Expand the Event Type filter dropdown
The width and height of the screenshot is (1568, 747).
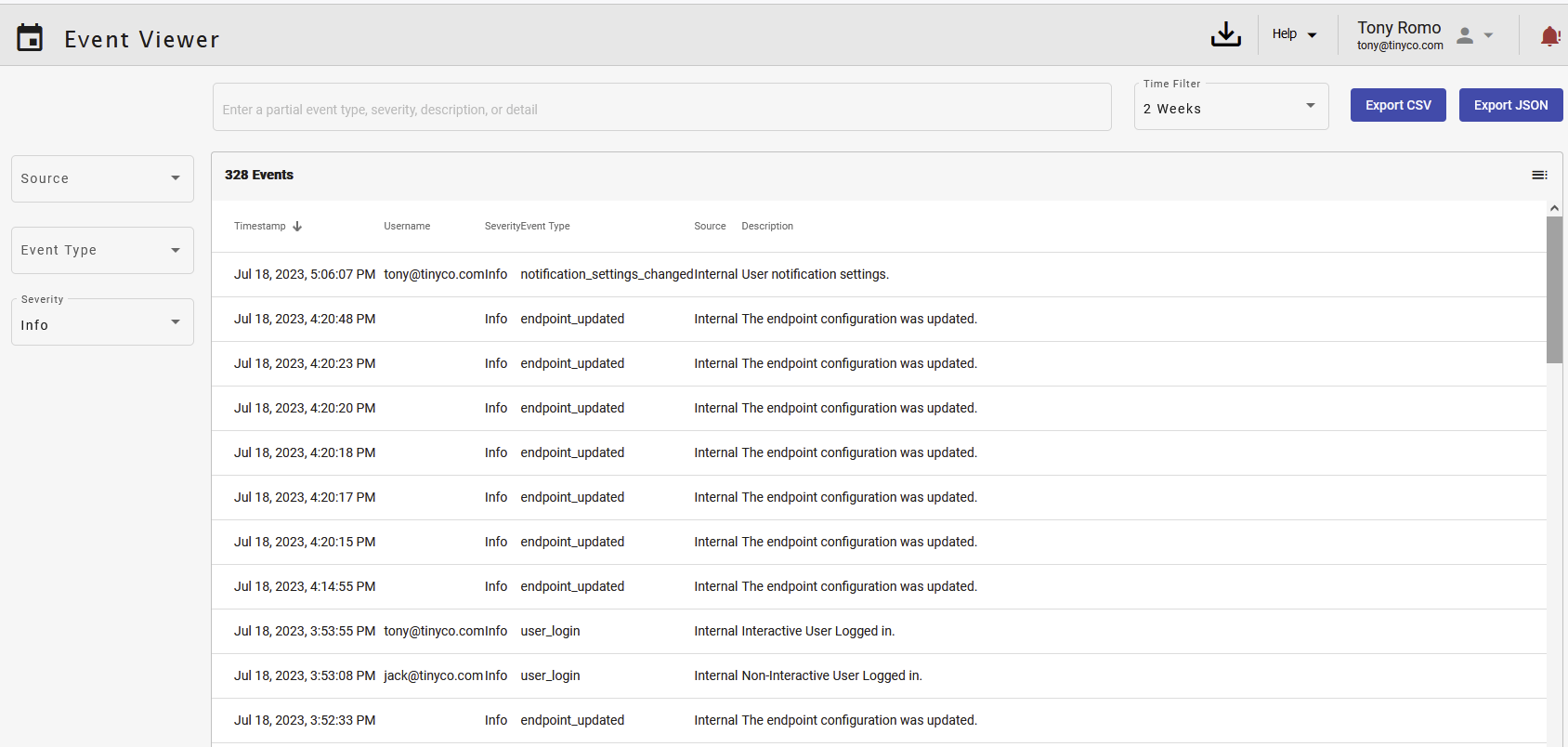click(x=102, y=250)
